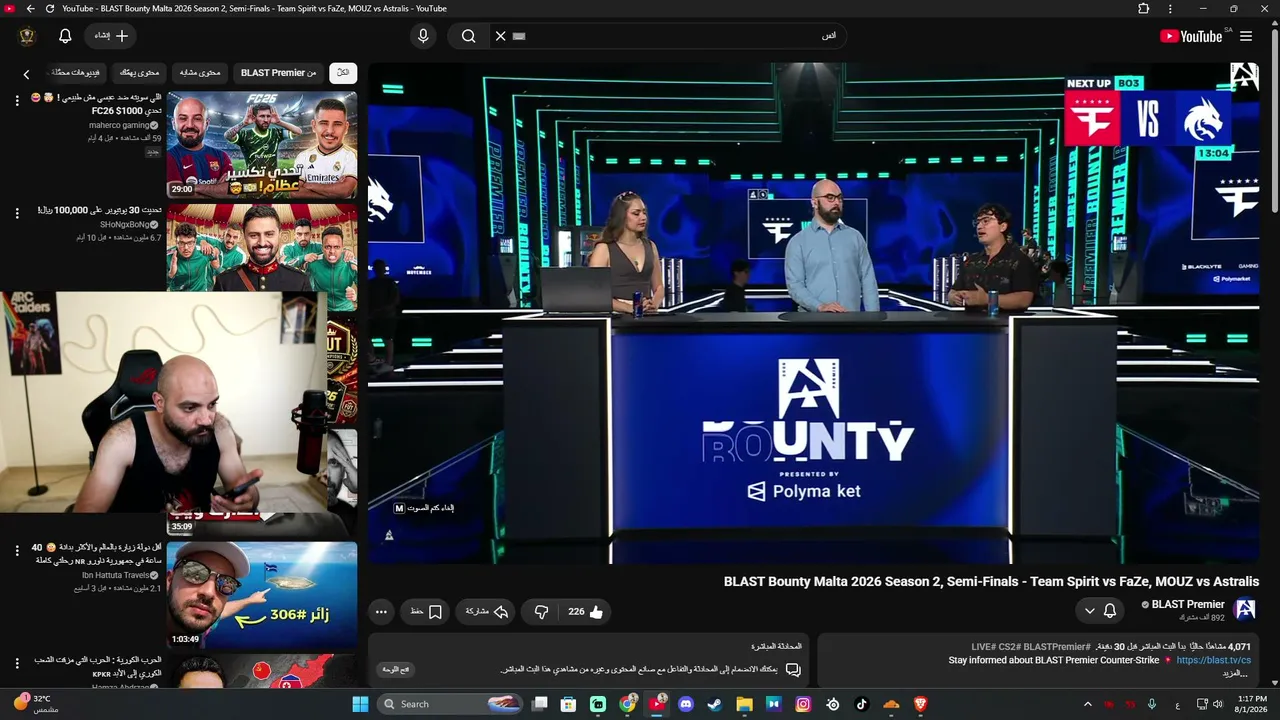This screenshot has height=720, width=1280.
Task: Open browser extensions puzzle icon
Action: click(1144, 9)
